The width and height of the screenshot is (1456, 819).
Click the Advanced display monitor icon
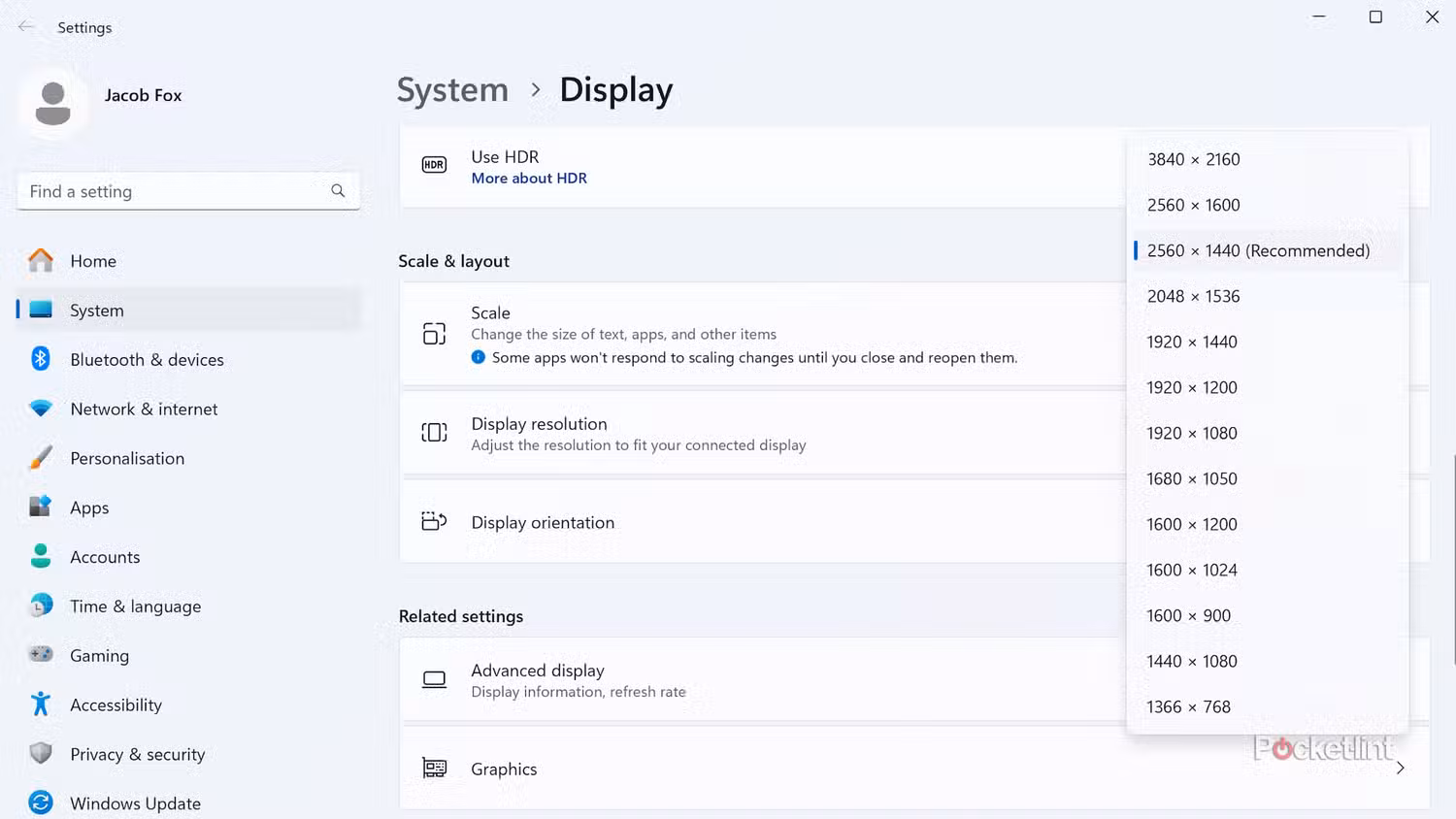point(434,679)
